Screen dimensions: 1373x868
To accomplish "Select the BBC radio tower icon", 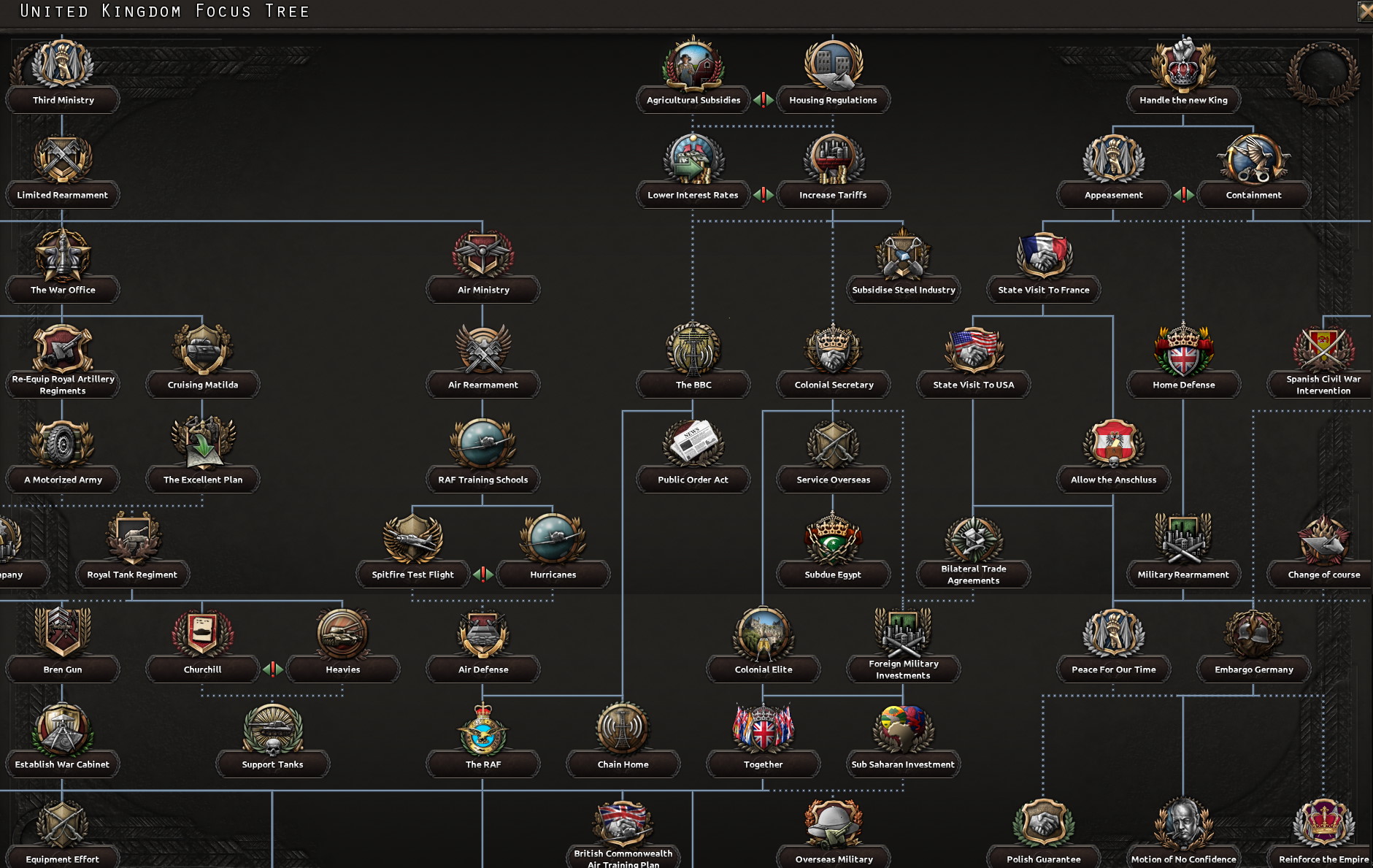I will pyautogui.click(x=693, y=349).
